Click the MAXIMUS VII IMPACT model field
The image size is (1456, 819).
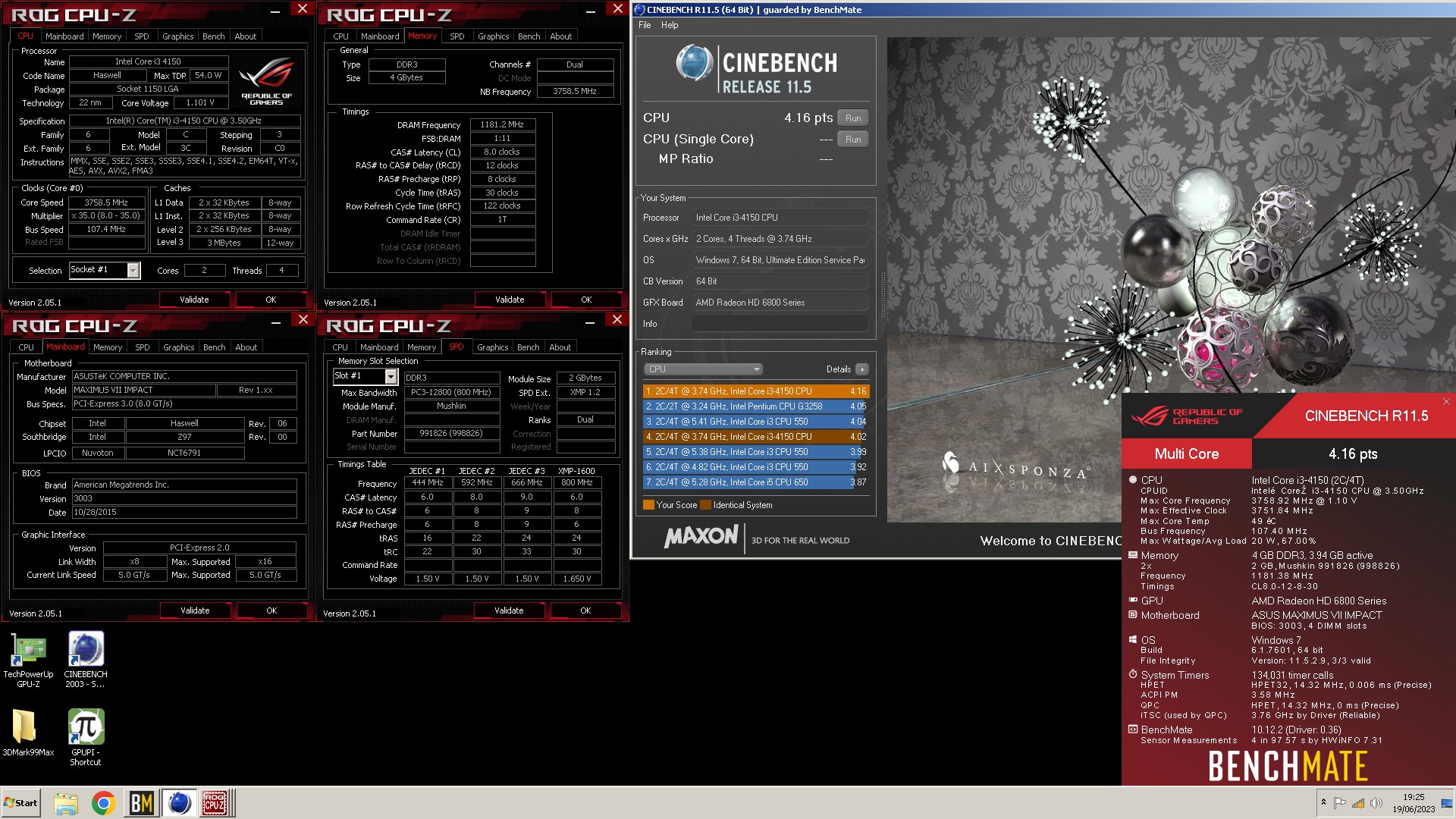tap(143, 390)
